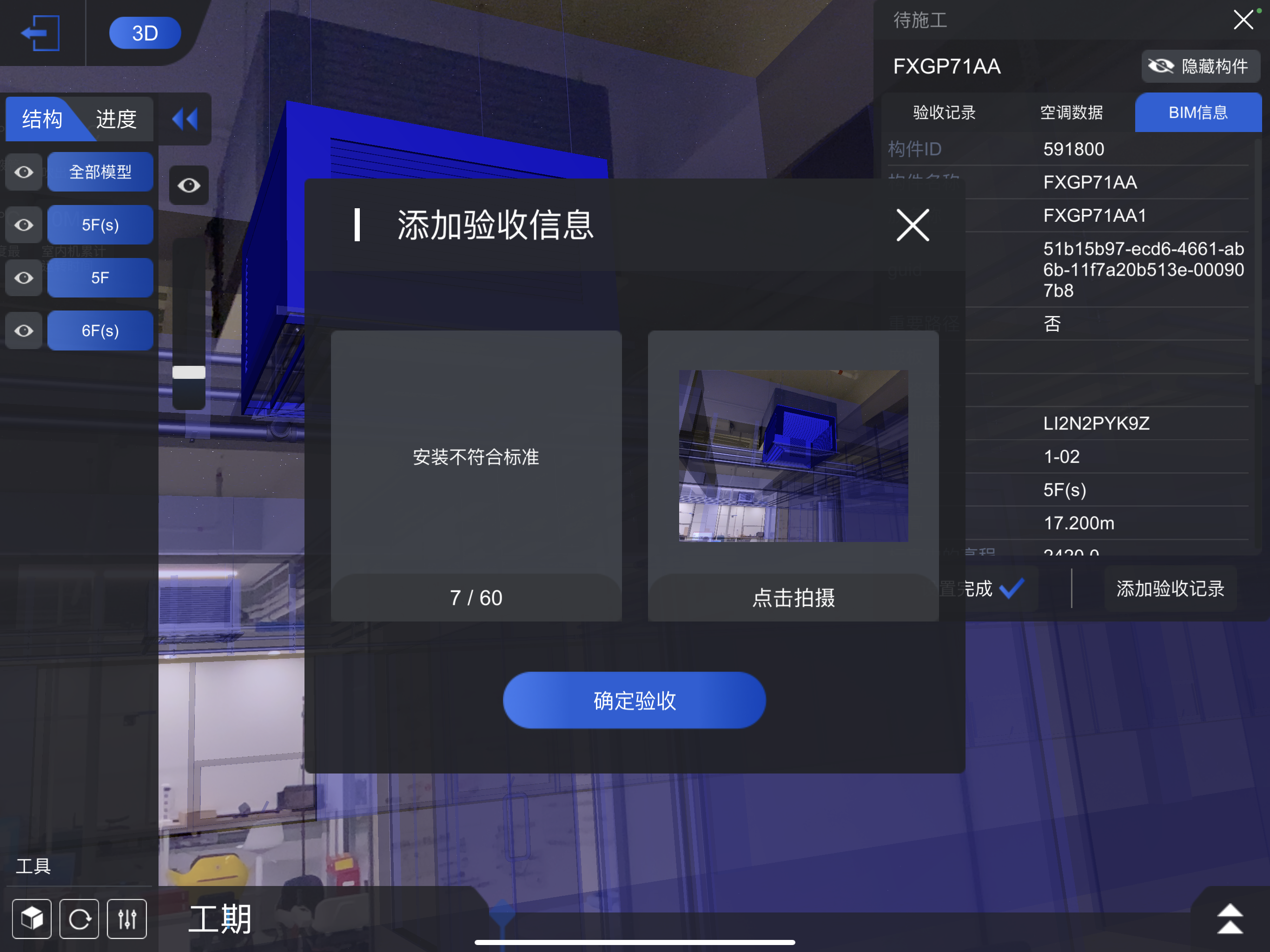The width and height of the screenshot is (1270, 952).
Task: Close the component info panel
Action: click(x=1243, y=20)
